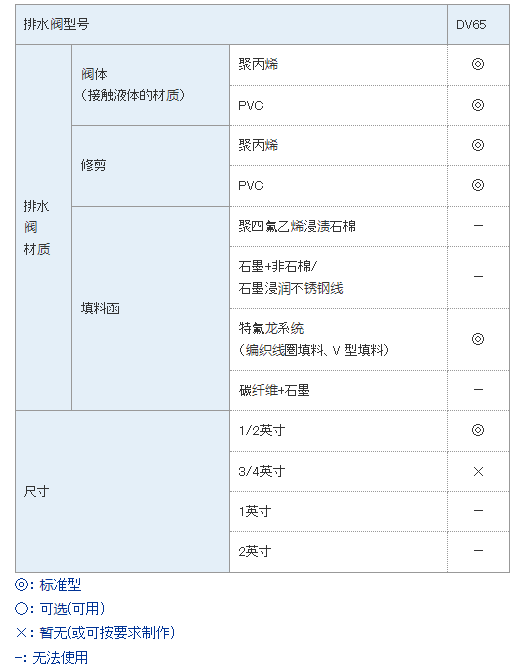Click the X symbol in 3/4英寸 row
Image resolution: width=531 pixels, height=668 pixels.
pos(478,471)
